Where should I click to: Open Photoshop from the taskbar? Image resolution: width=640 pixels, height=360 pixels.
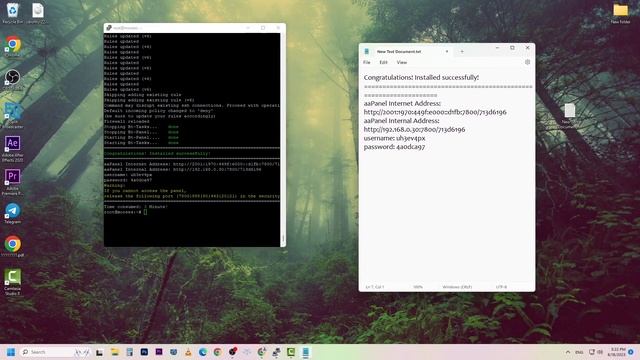coord(144,352)
